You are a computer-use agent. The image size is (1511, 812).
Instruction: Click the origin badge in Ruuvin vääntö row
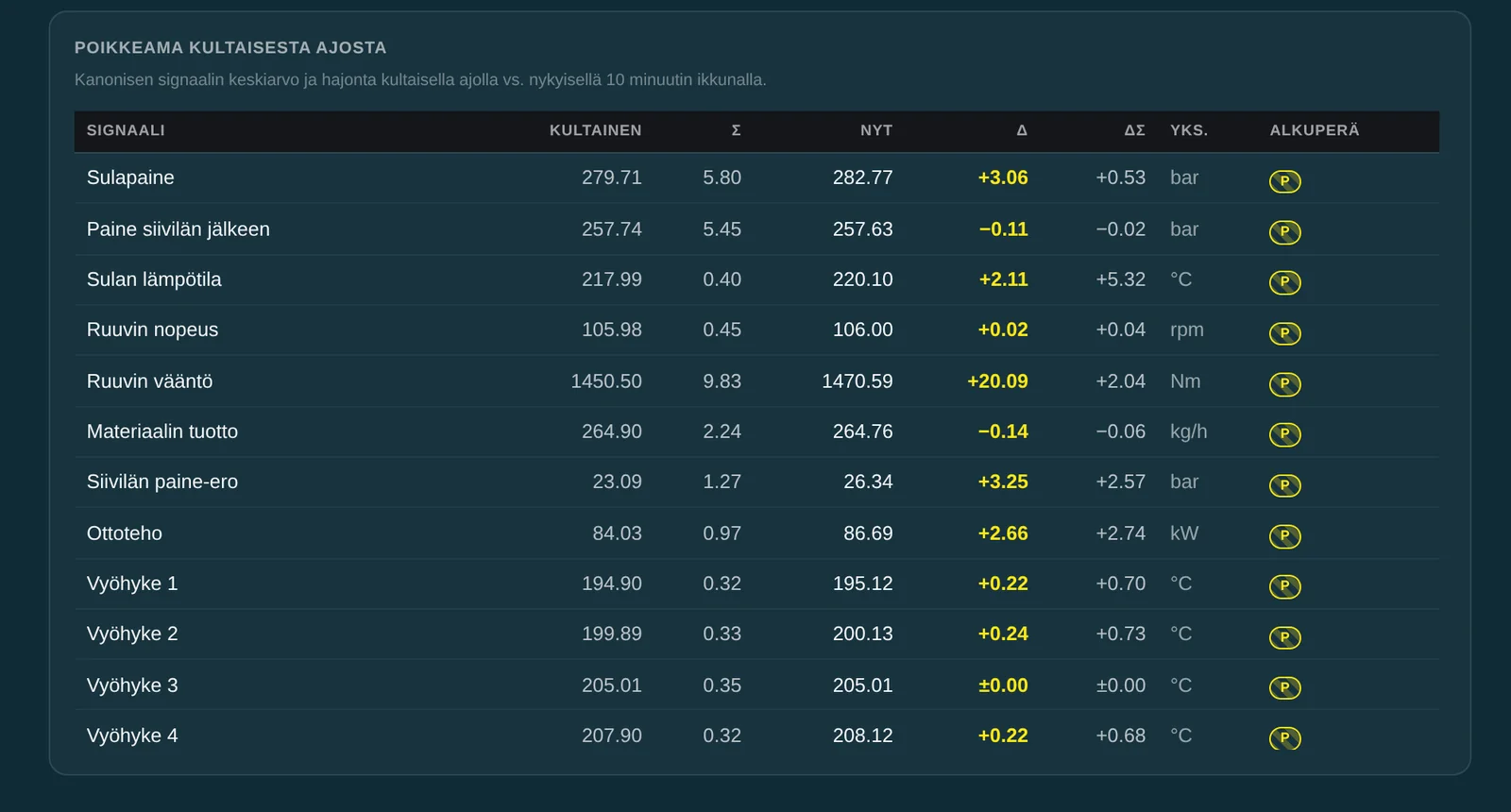tap(1284, 384)
